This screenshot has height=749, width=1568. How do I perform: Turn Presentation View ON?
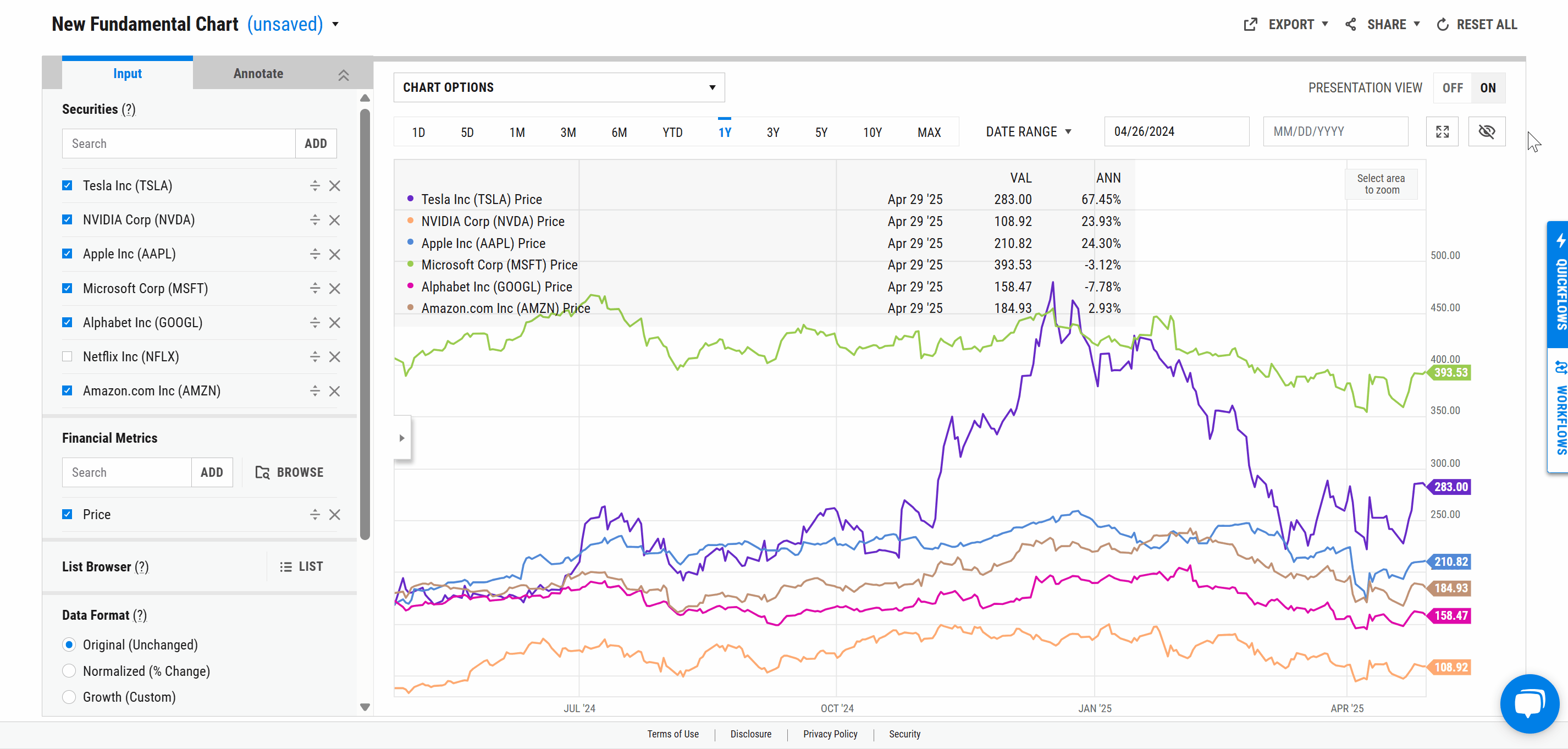point(1488,87)
